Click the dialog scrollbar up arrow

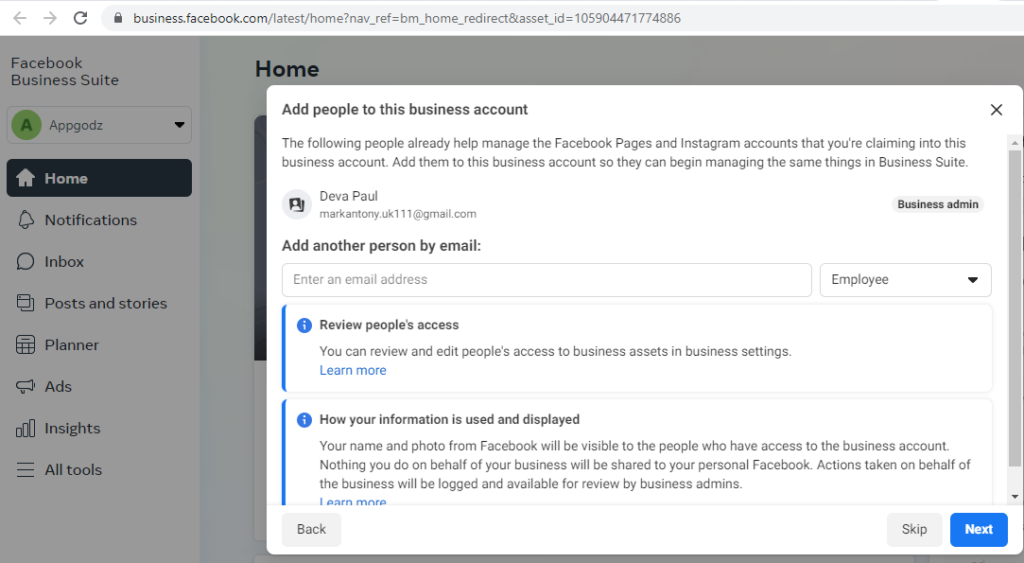click(1014, 142)
